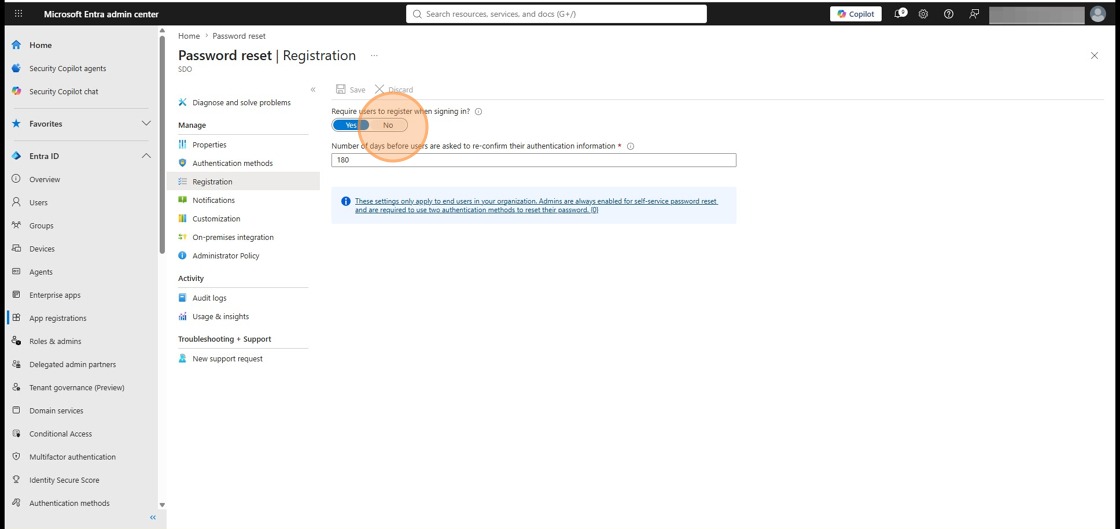Click info icon beside number of days label
The image size is (1120, 529).
631,146
